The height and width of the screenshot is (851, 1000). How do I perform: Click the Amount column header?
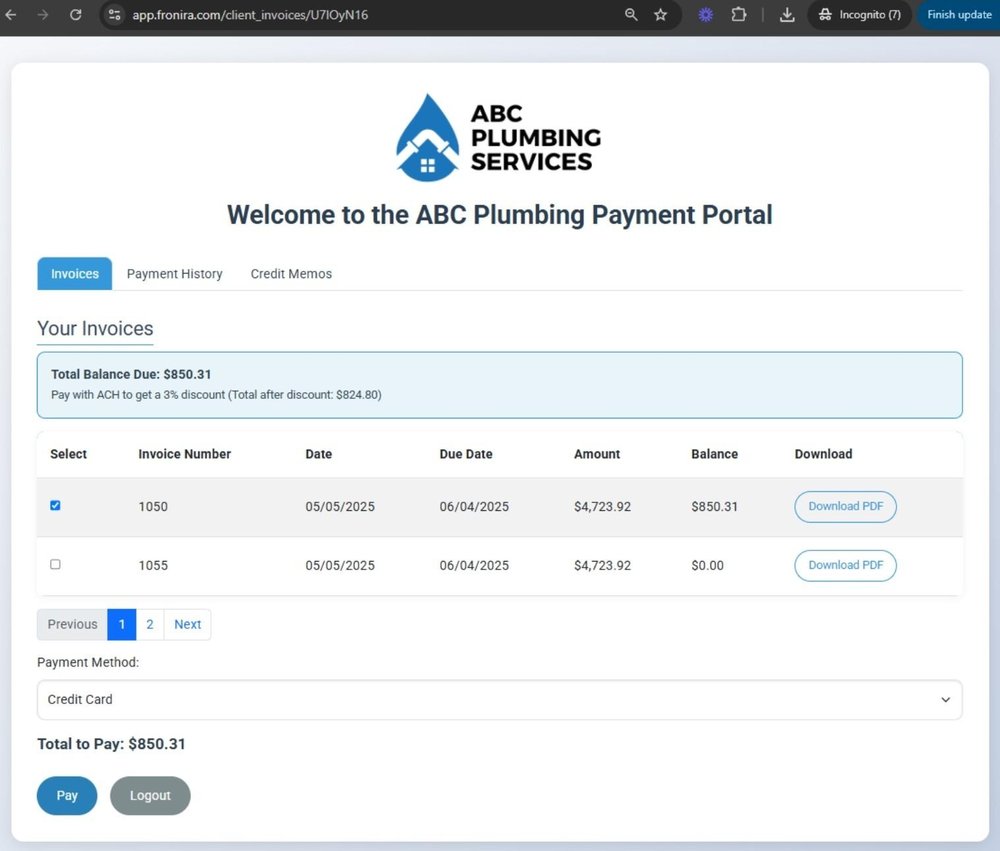point(597,454)
